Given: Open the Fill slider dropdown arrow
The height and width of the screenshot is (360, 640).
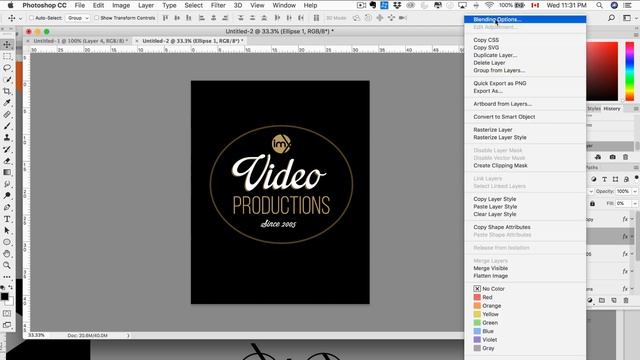Looking at the screenshot, I should point(635,203).
